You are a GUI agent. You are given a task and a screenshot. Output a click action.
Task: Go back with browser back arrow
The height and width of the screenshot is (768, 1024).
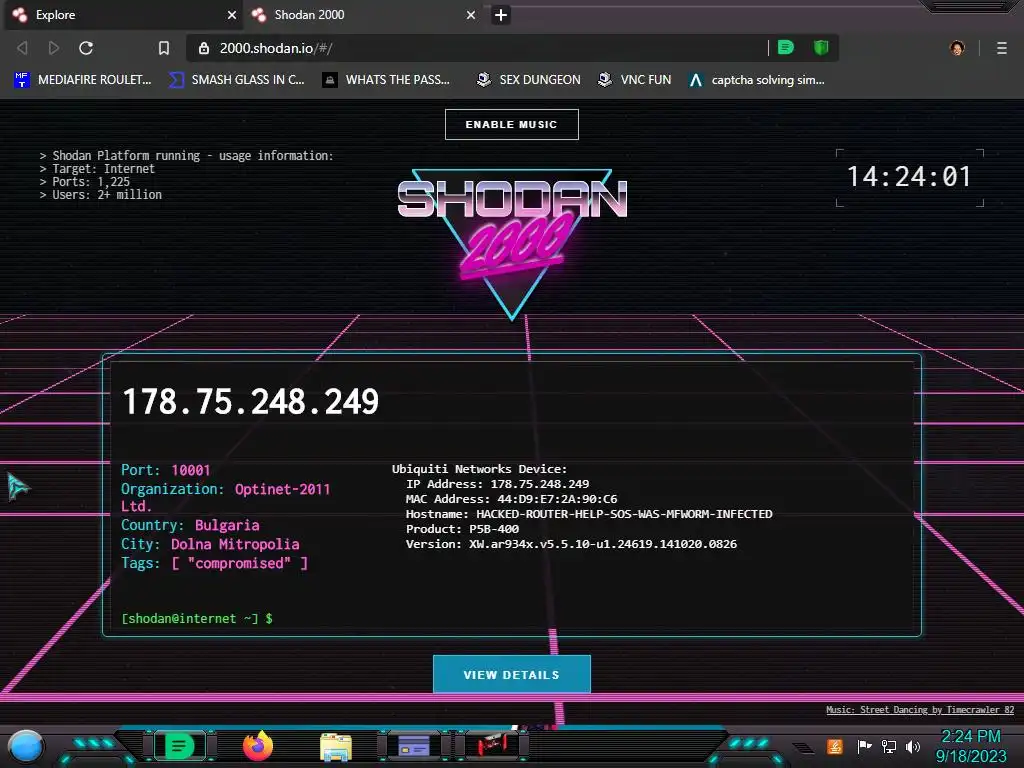coord(22,48)
